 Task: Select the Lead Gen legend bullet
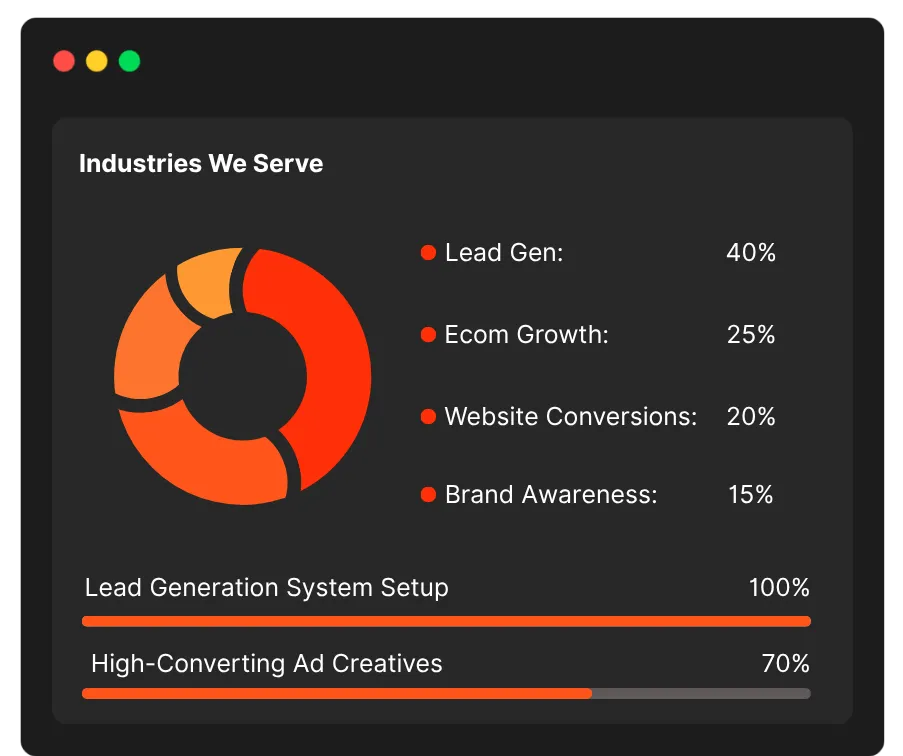click(428, 252)
